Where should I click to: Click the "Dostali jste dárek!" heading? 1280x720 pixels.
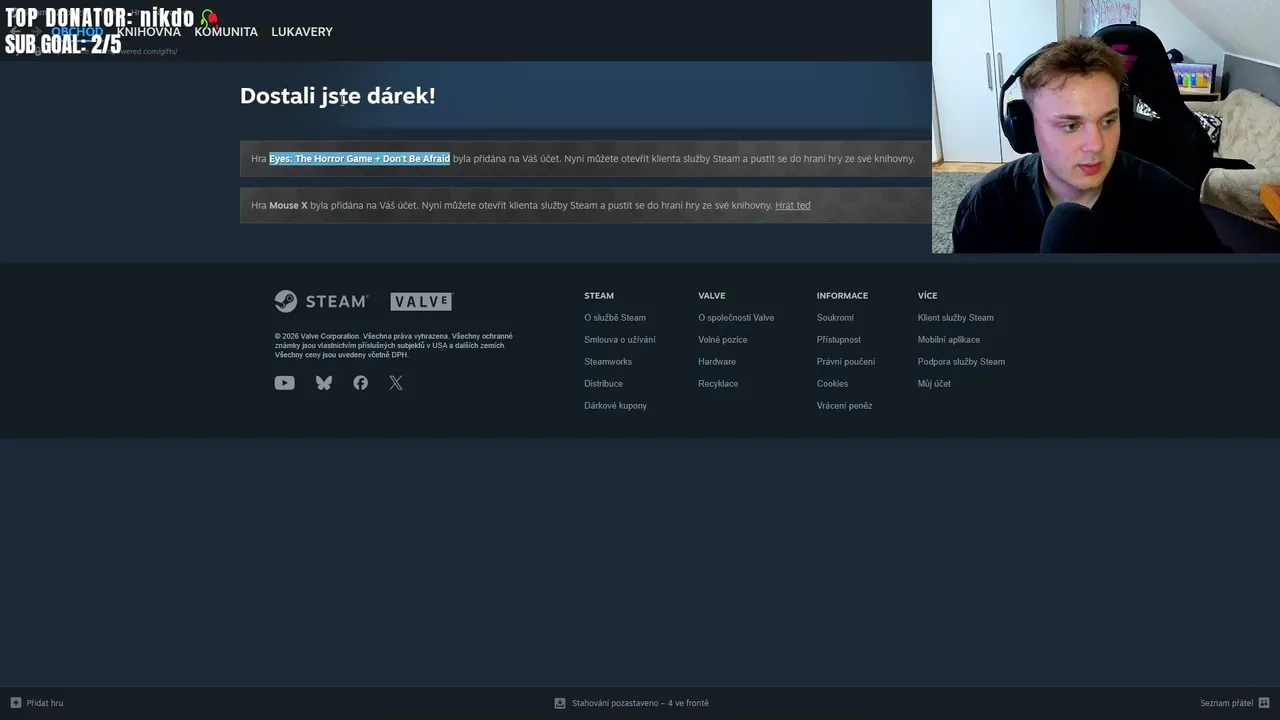click(338, 96)
